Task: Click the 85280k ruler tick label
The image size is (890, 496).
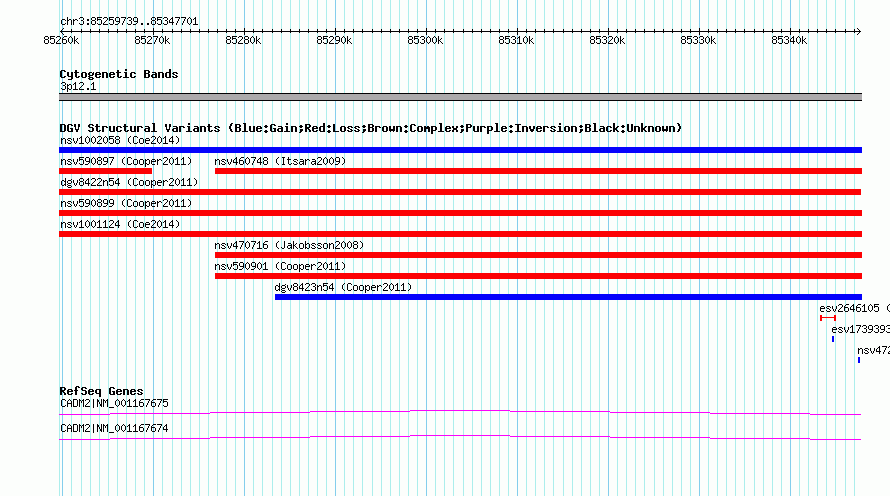Action: (x=243, y=40)
